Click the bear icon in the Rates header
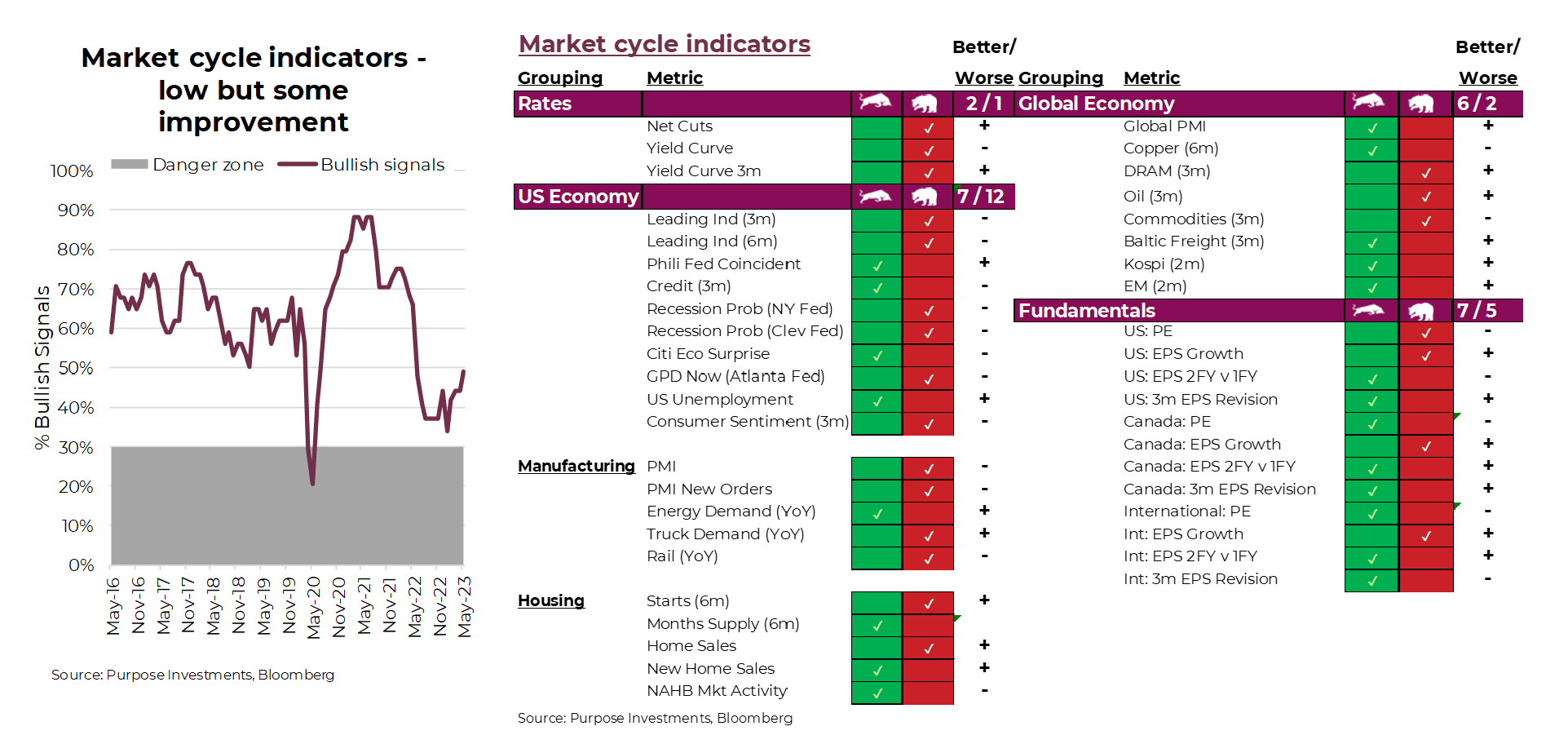This screenshot has height=744, width=1568. [x=926, y=104]
